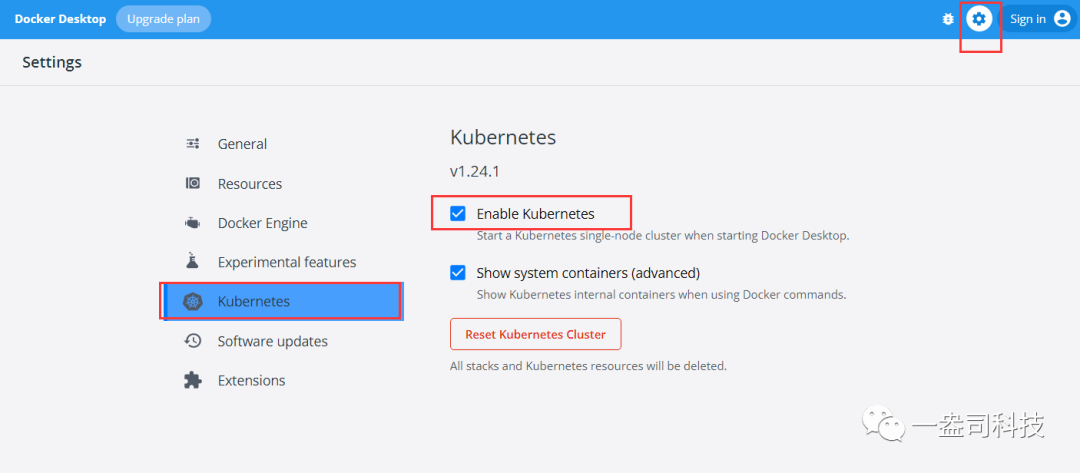The width and height of the screenshot is (1080, 473).
Task: Select Extensions in the settings sidebar
Action: pos(251,380)
